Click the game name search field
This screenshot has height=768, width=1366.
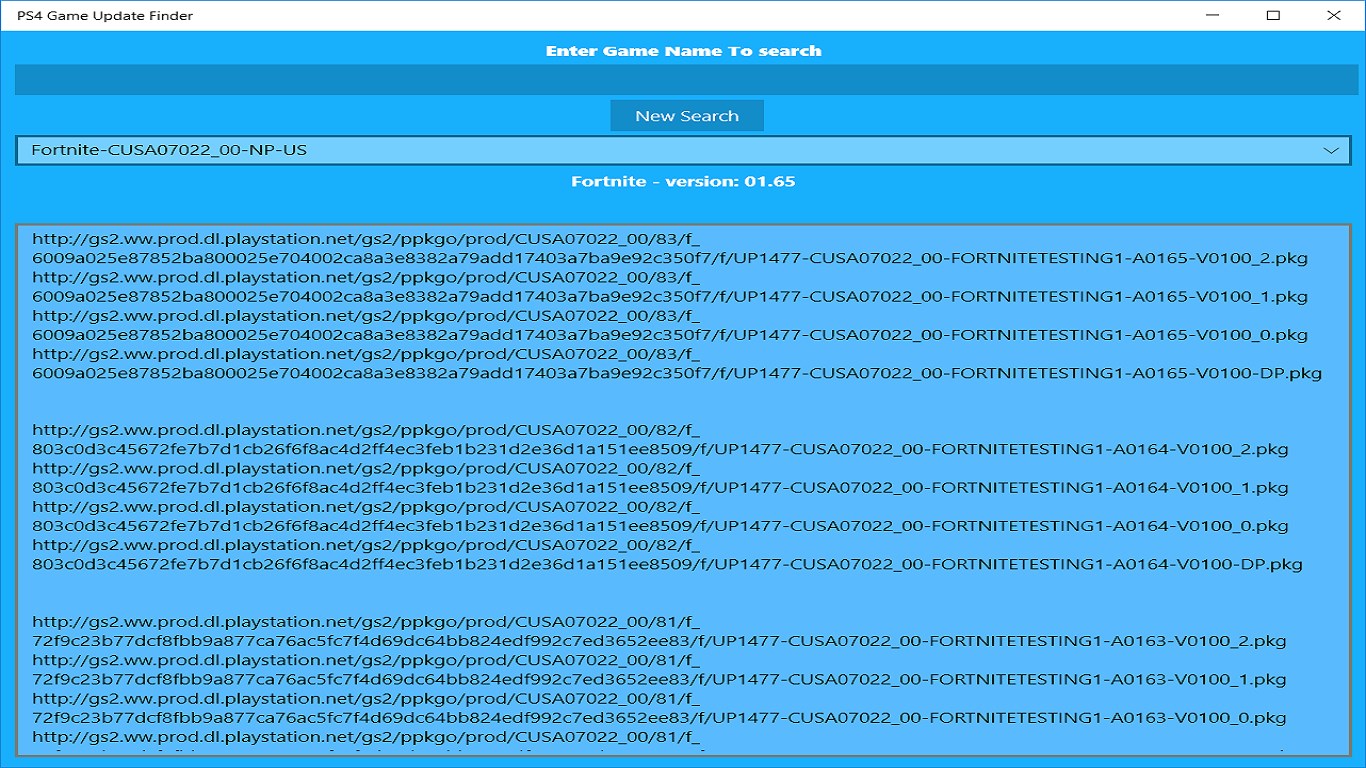[x=685, y=80]
